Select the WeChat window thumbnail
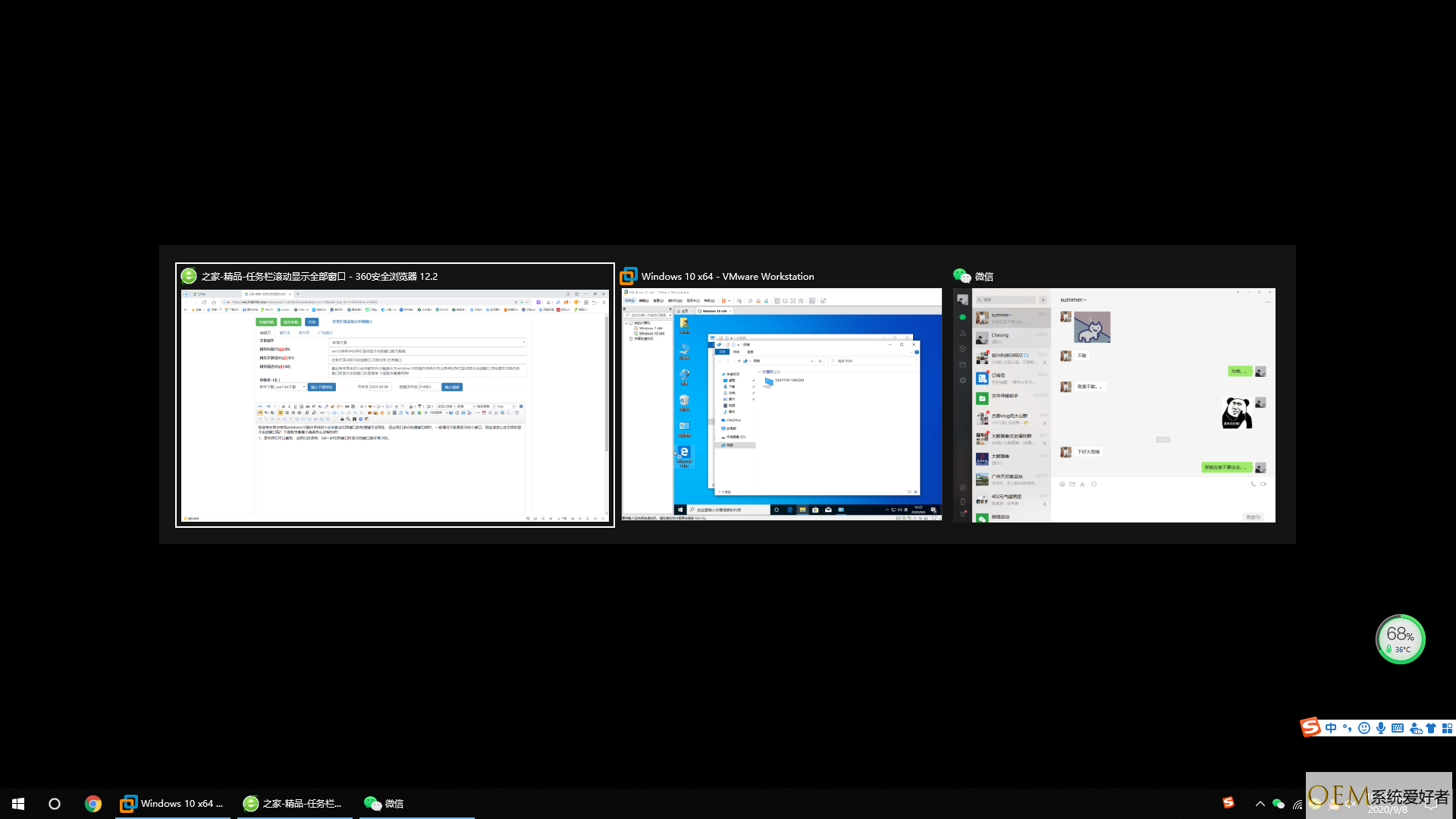The height and width of the screenshot is (819, 1456). (1113, 405)
